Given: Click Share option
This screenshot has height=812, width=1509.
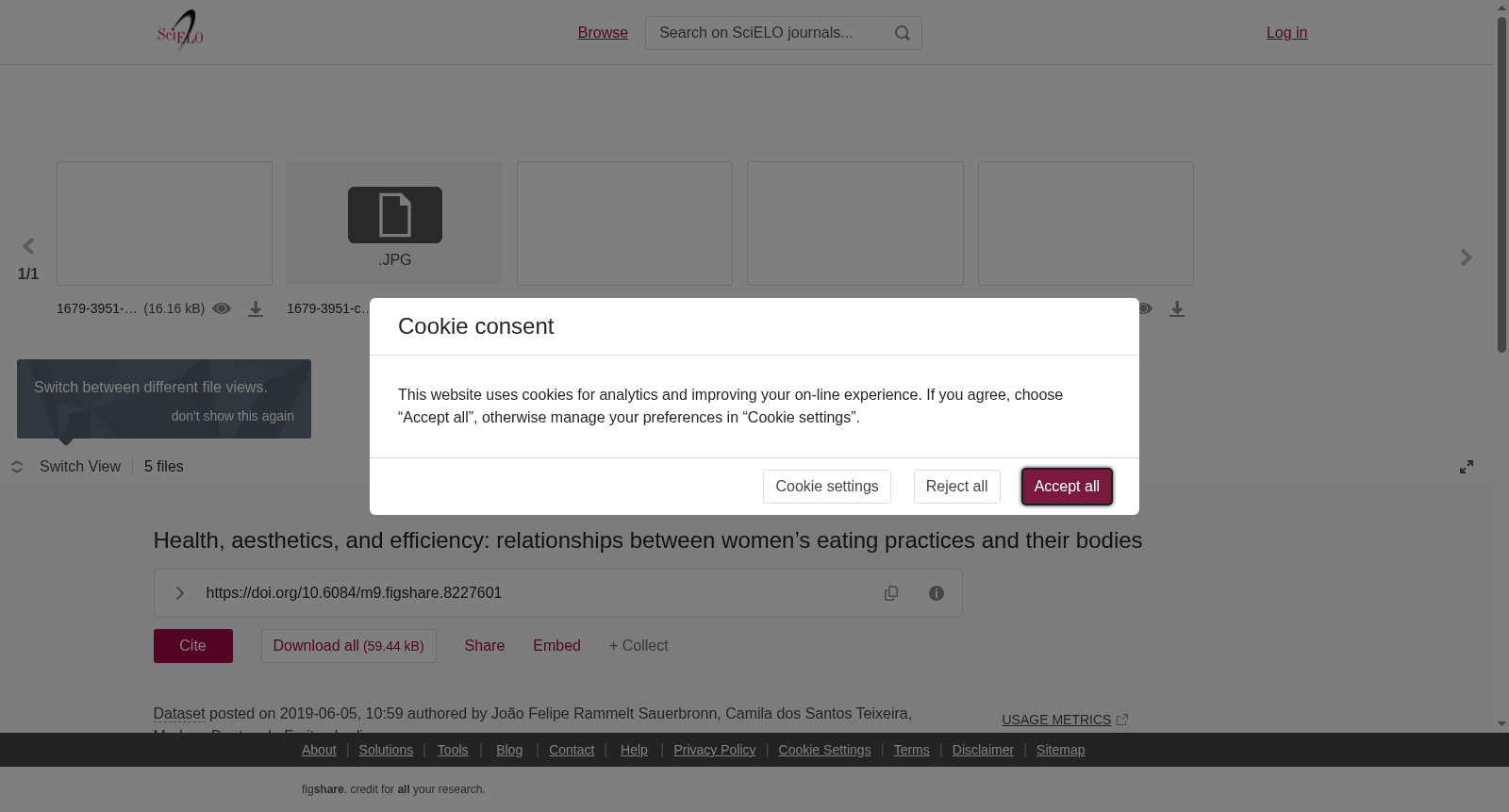Looking at the screenshot, I should coord(484,646).
